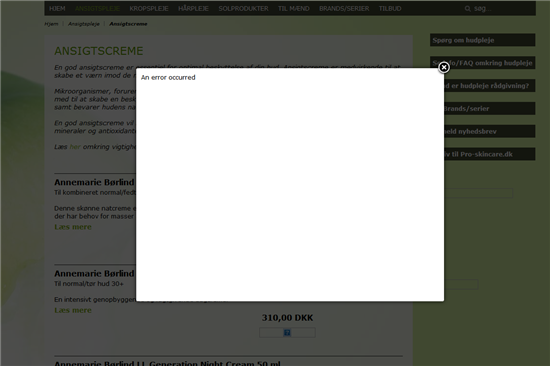The width and height of the screenshot is (550, 366).
Task: Follow the green her link in description
Action: (x=75, y=147)
